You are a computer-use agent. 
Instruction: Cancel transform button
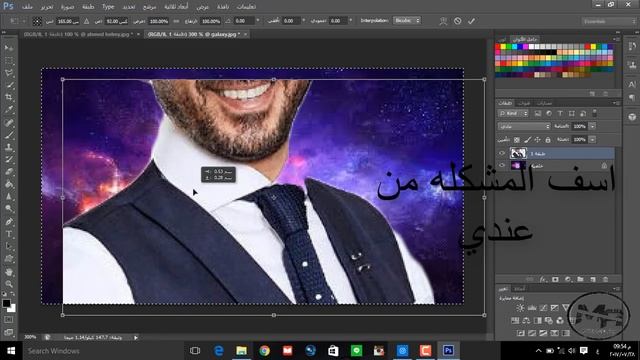coord(458,21)
